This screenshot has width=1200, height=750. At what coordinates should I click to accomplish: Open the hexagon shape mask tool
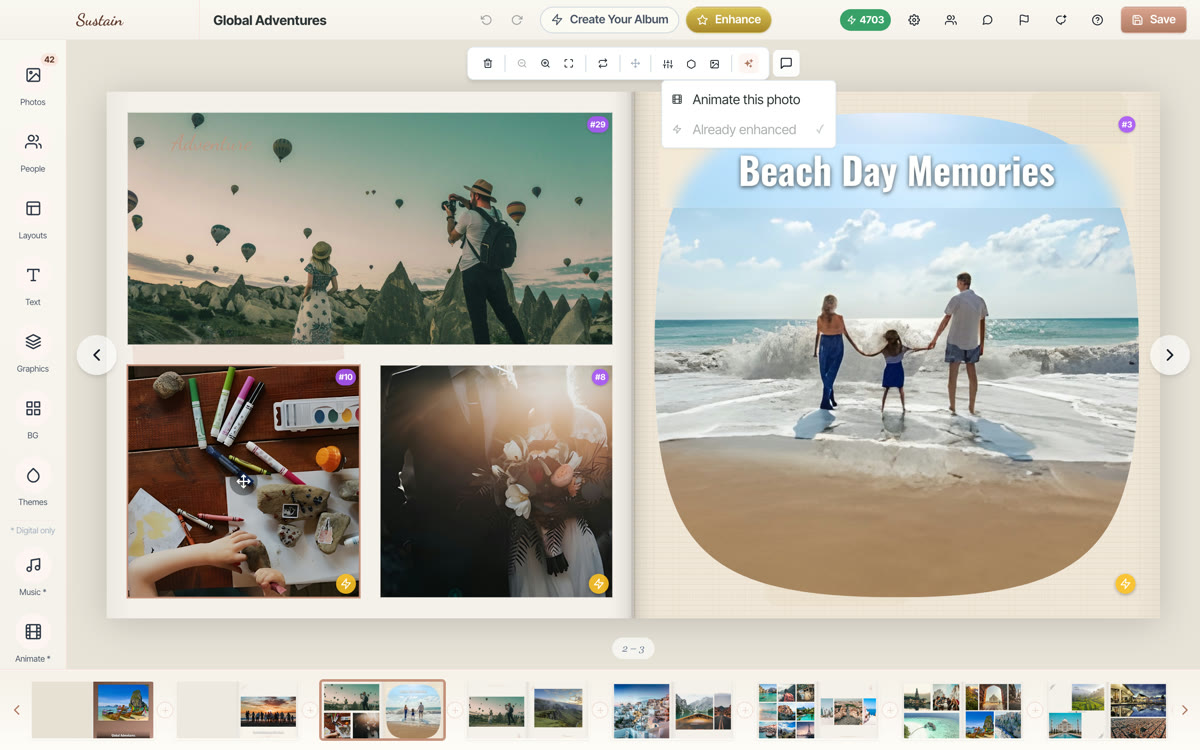(x=691, y=64)
